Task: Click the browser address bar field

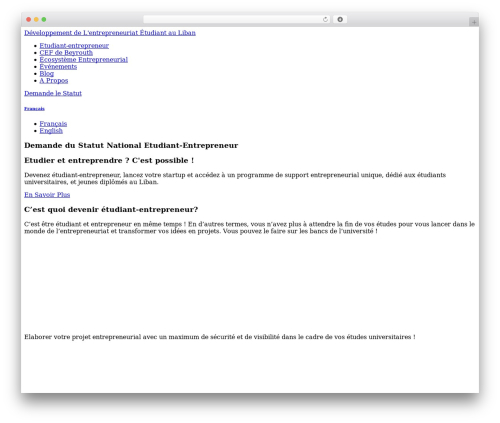Action: tap(237, 20)
